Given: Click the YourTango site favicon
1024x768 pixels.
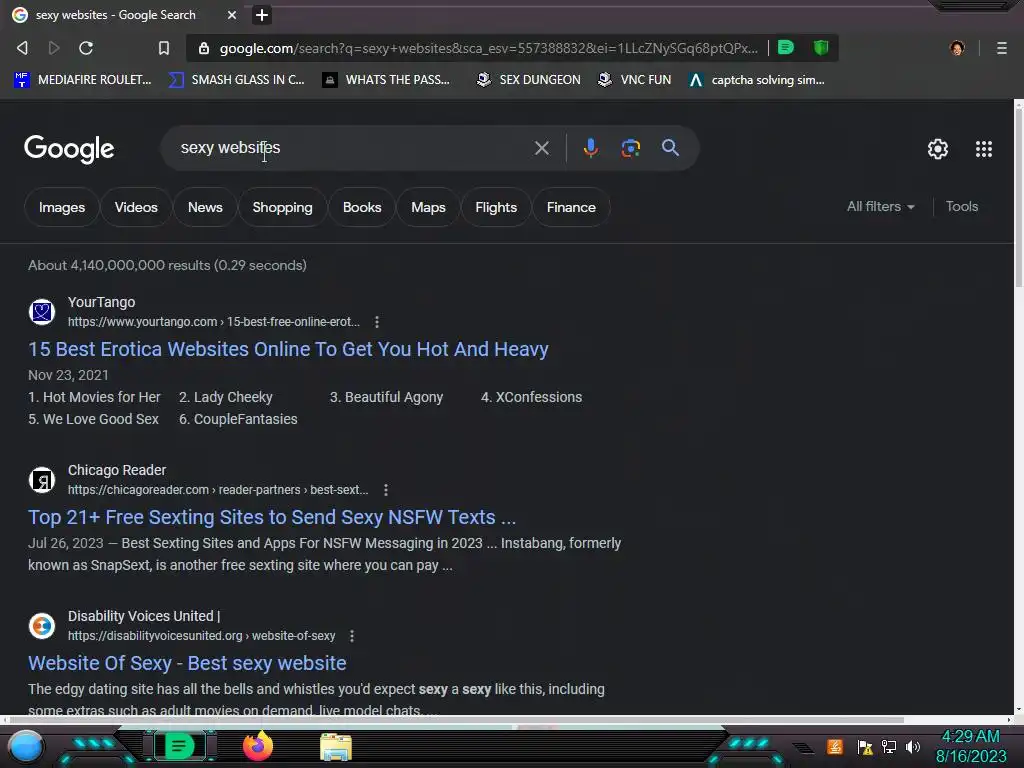Looking at the screenshot, I should (42, 312).
